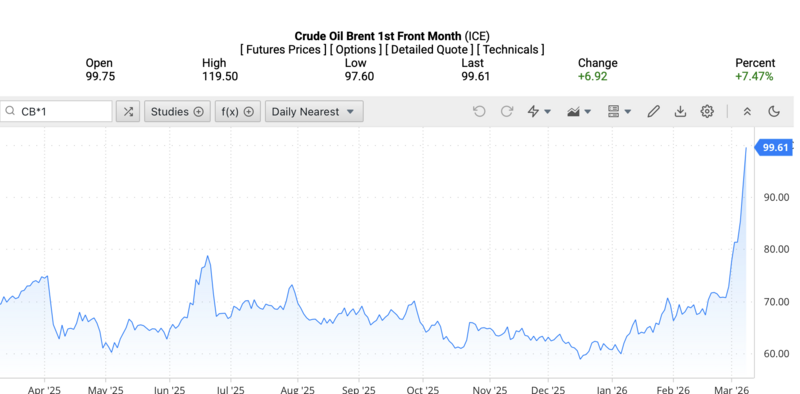Click the download chart icon
800x394 pixels.
tap(680, 111)
